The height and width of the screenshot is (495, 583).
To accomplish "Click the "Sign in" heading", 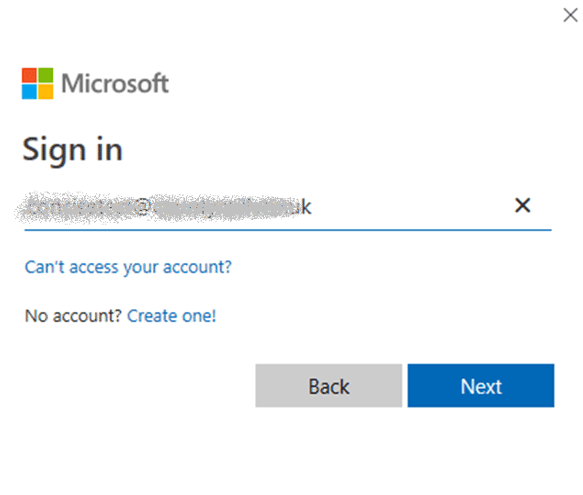I will pos(73,150).
